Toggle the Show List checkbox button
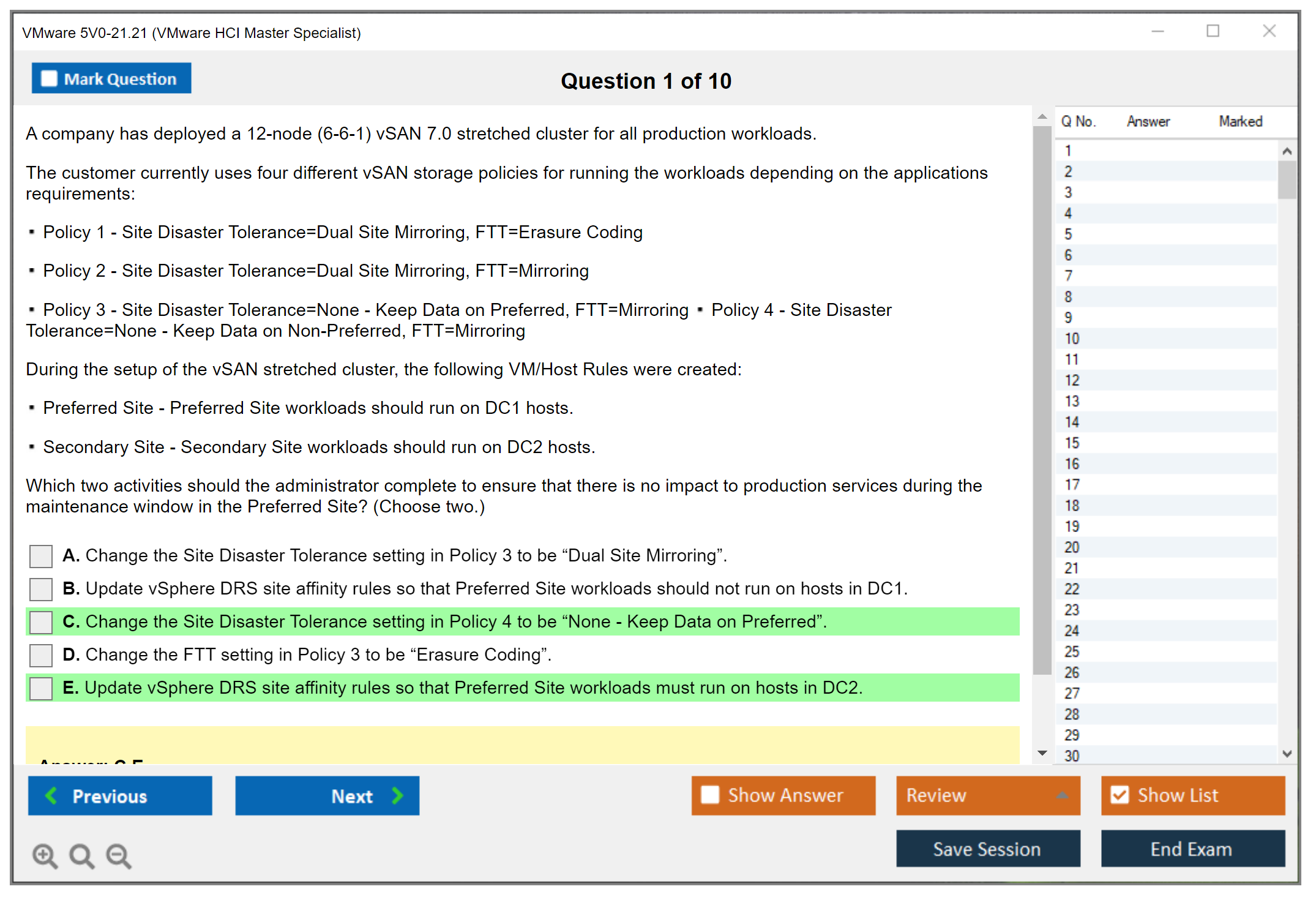Viewport: 1316px width, 900px height. coord(1120,795)
